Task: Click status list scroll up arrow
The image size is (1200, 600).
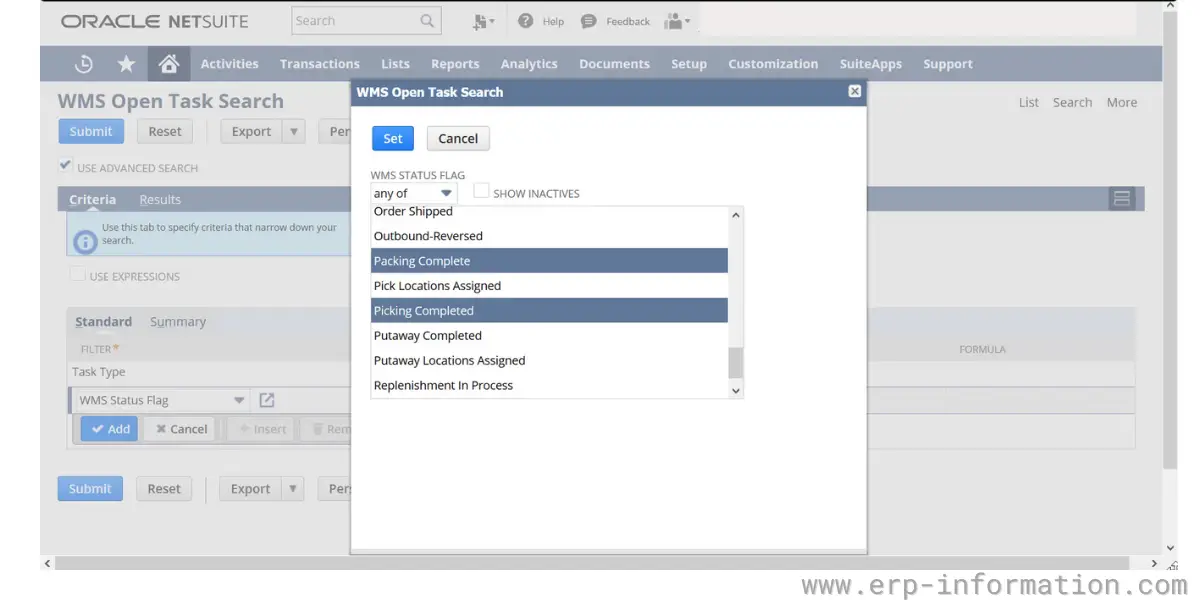Action: tap(736, 215)
